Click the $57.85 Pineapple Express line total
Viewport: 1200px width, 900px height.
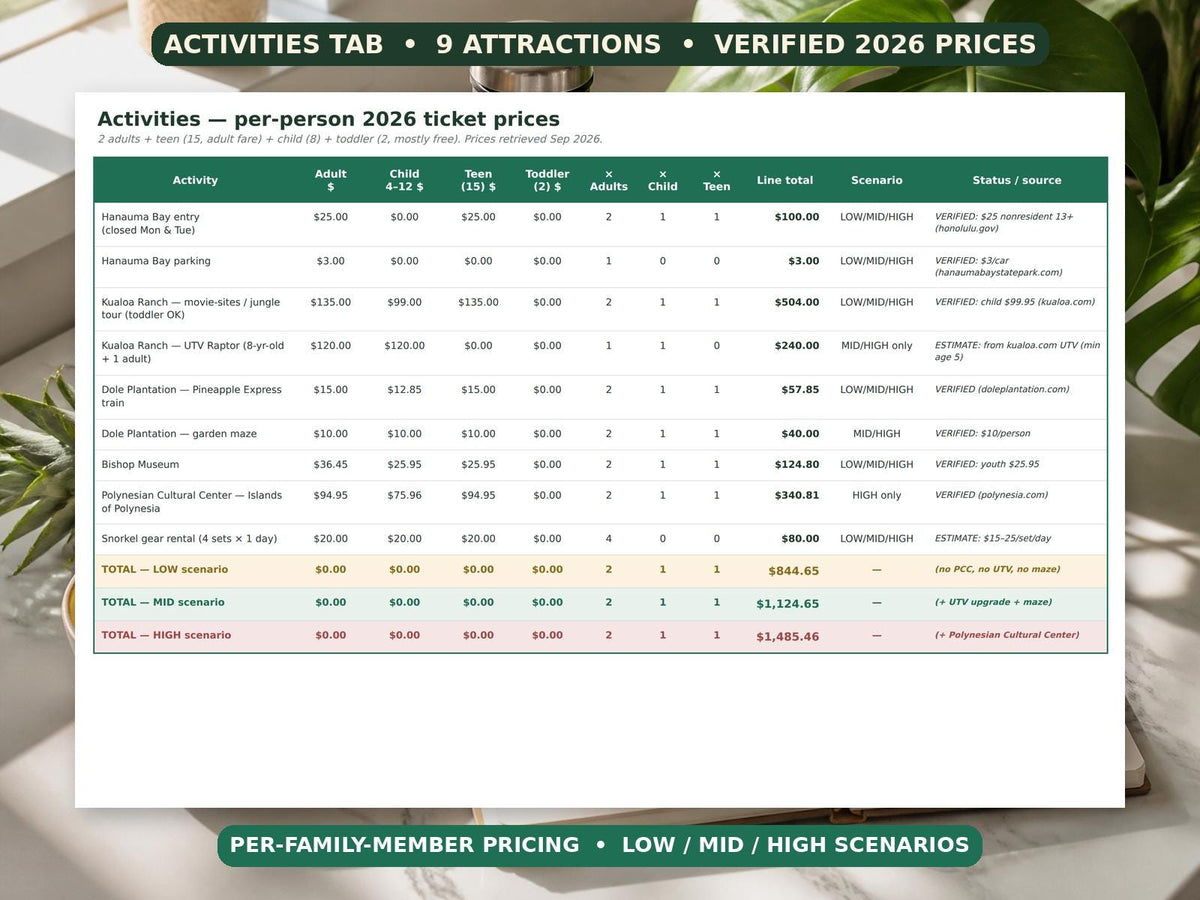tap(800, 390)
